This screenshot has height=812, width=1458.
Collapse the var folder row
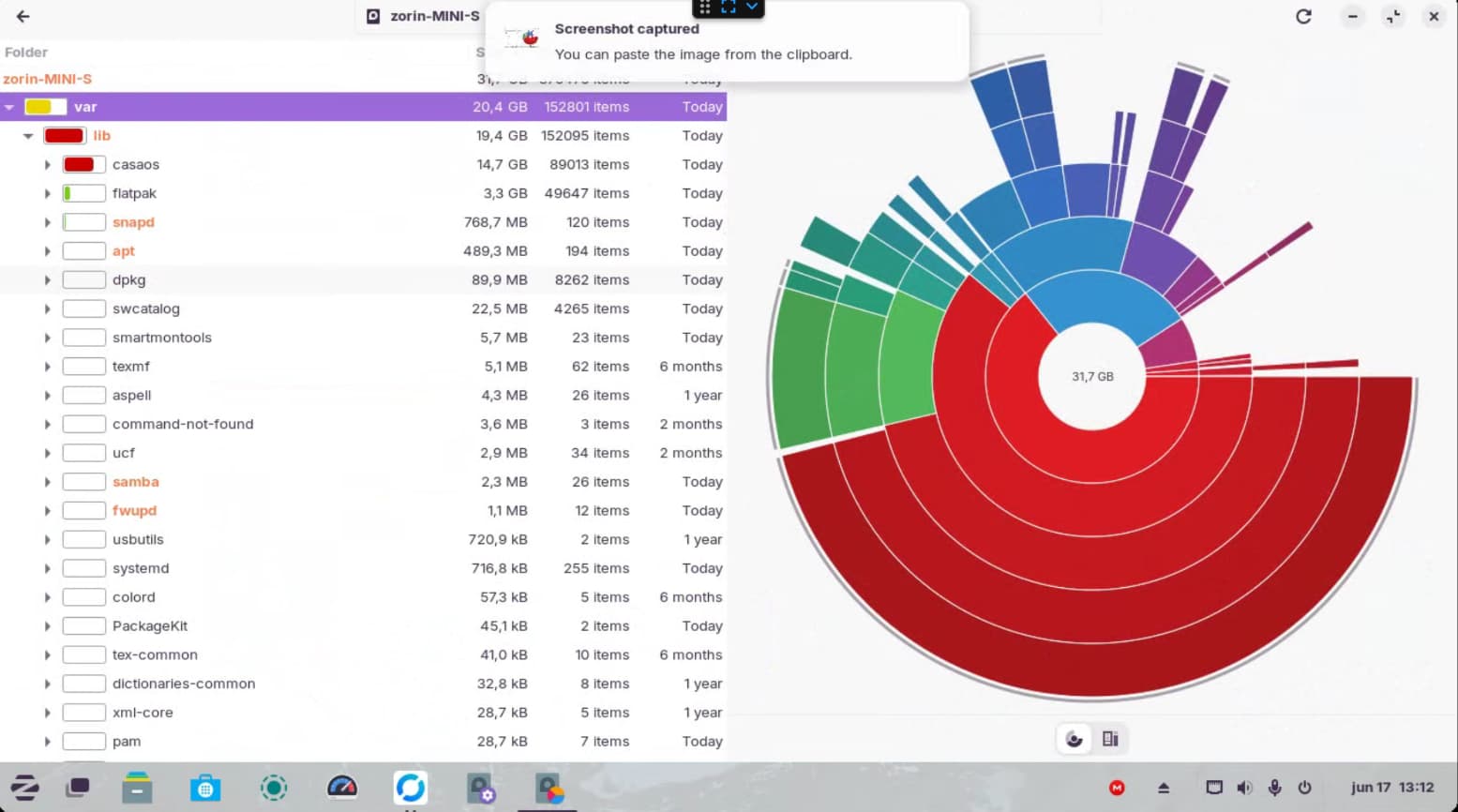9,107
